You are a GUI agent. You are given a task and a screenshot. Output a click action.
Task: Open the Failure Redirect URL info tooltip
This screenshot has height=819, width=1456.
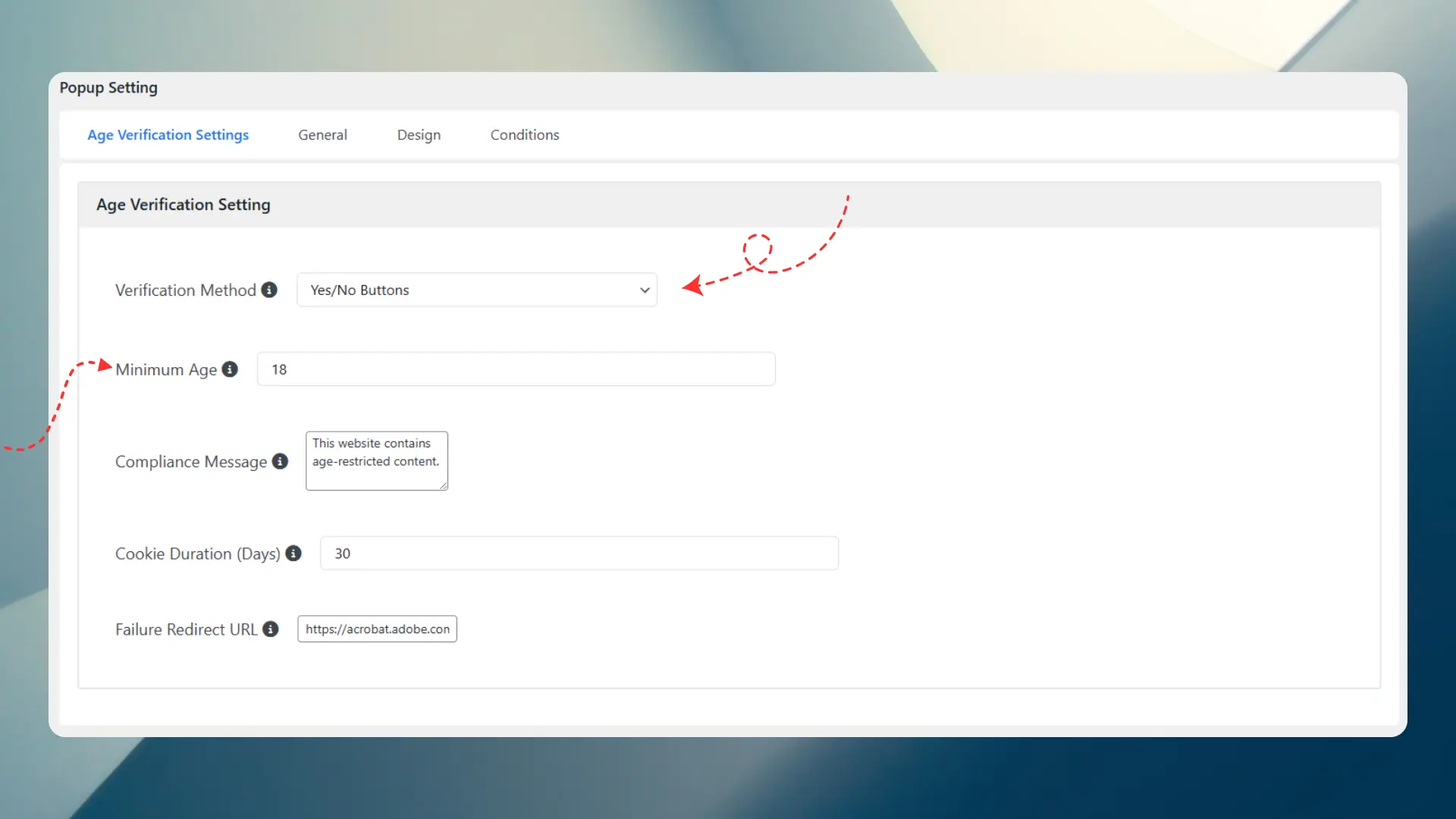click(x=270, y=629)
